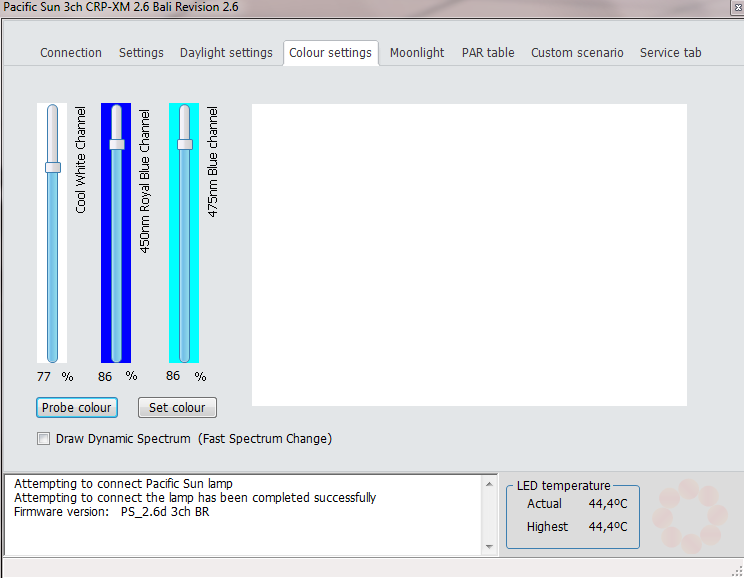Click the log scrollbar down arrow
Screen dimensions: 744x578
[490, 547]
